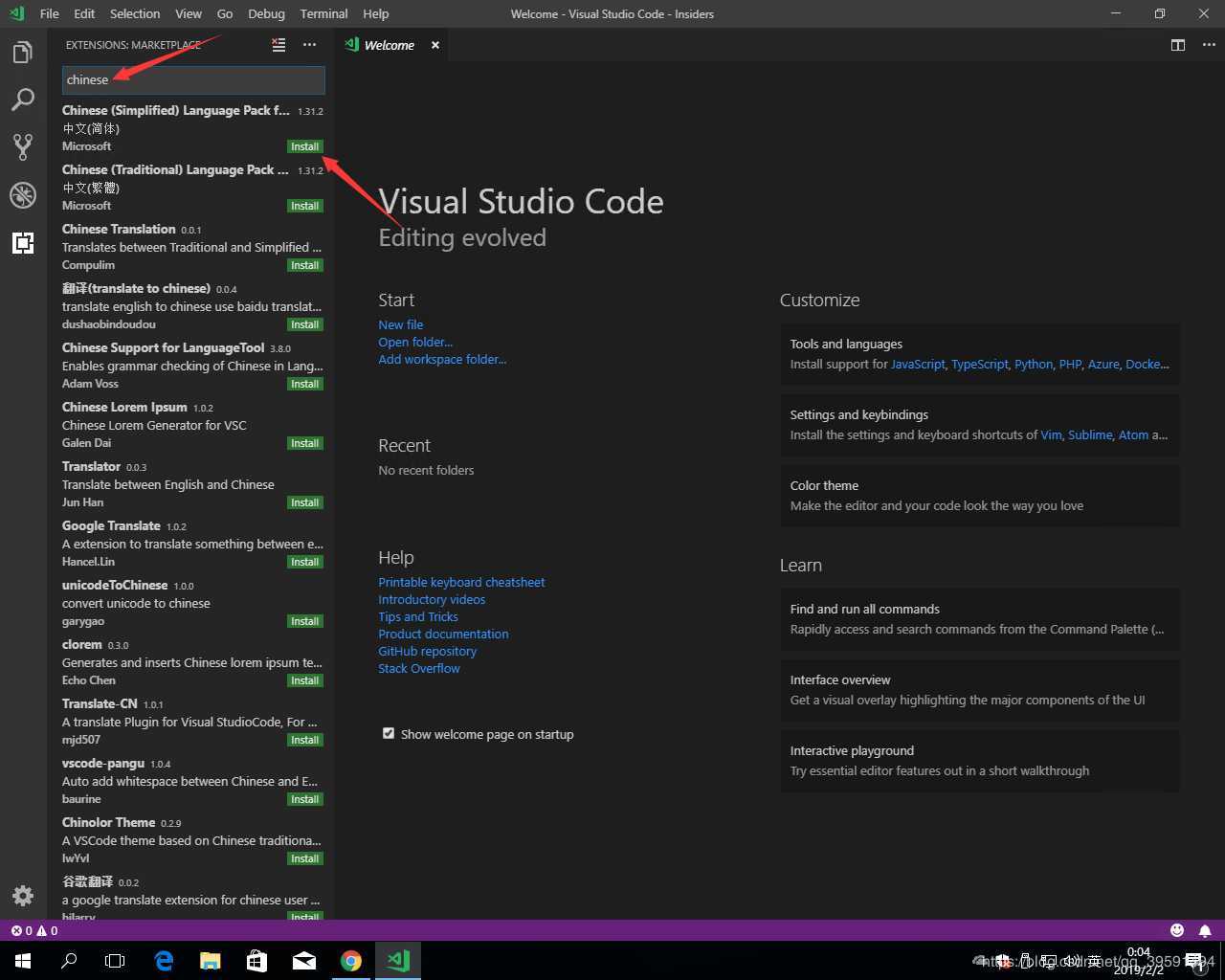Screen dimensions: 1225x980
Task: Open the Windows Start menu
Action: (x=23, y=961)
